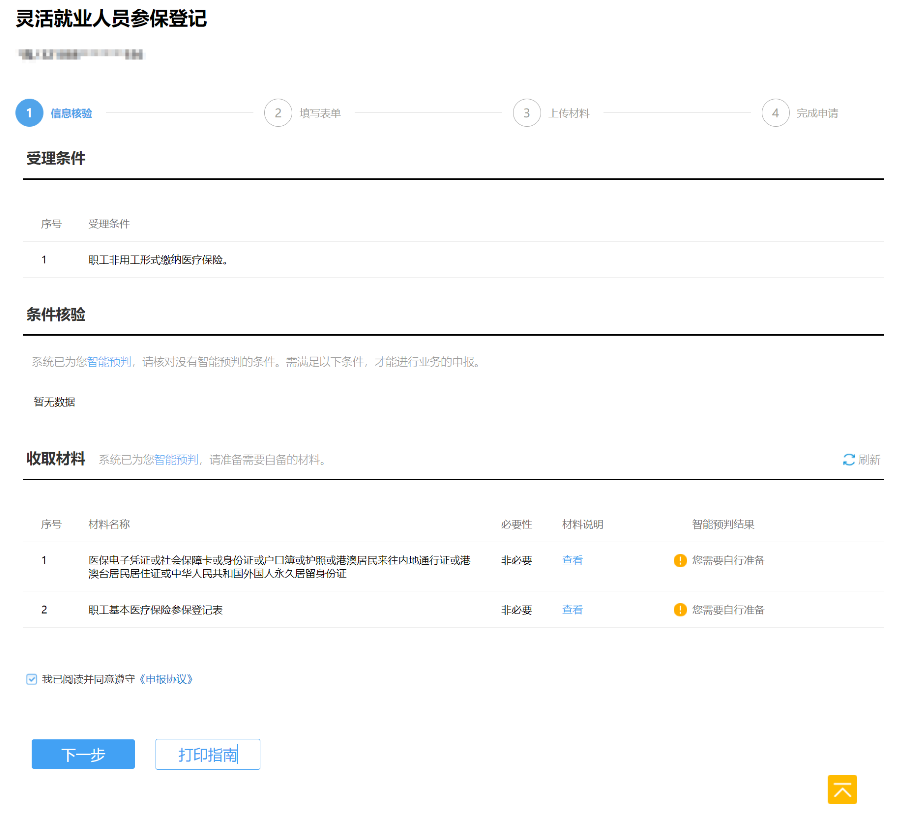Viewport: 909px width, 814px height.
Task: Open 查看 for the first material row
Action: coord(572,560)
